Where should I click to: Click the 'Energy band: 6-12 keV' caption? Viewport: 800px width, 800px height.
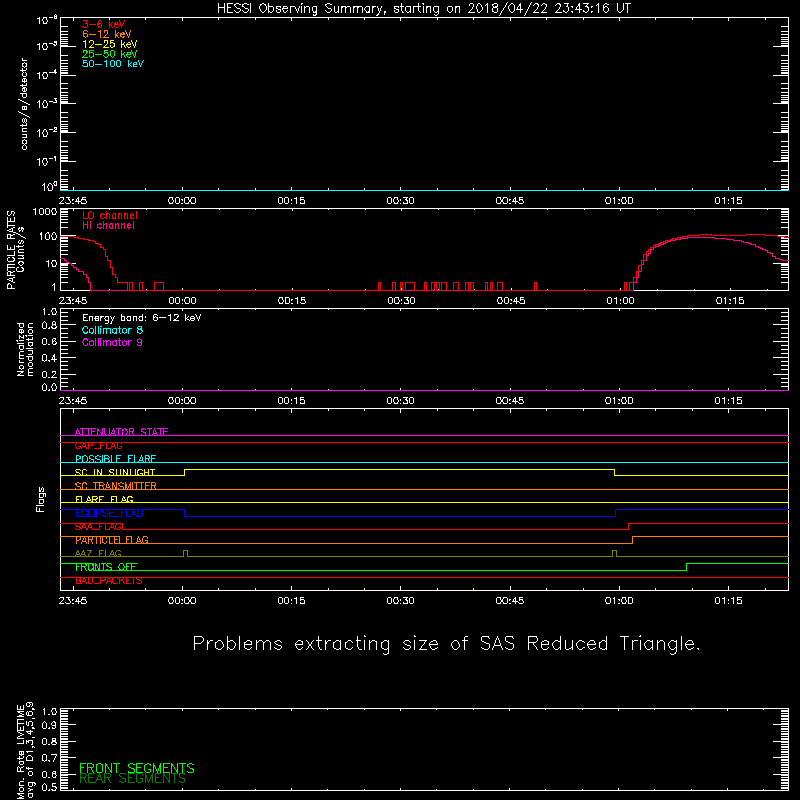tap(141, 318)
